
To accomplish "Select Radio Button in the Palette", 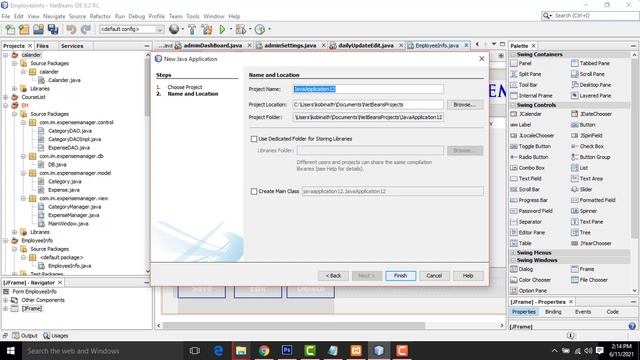I will tap(530, 157).
